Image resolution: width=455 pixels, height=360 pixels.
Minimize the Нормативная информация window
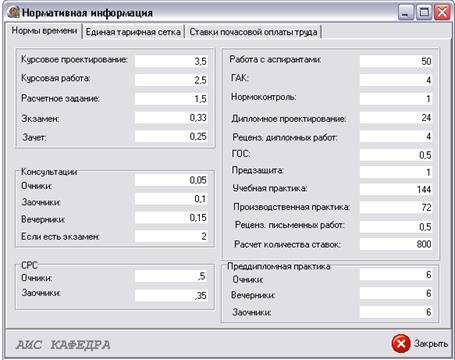[x=406, y=12]
